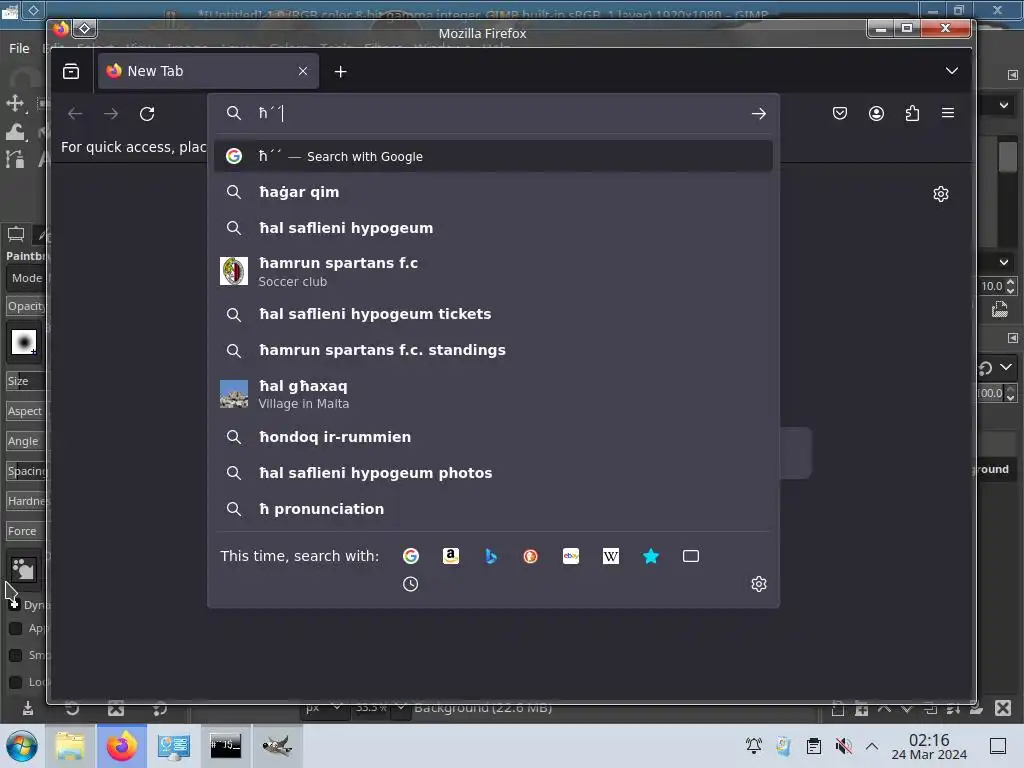This screenshot has height=768, width=1024.
Task: Toggle the GIMP Apply Jitter checkbox
Action: coord(16,628)
